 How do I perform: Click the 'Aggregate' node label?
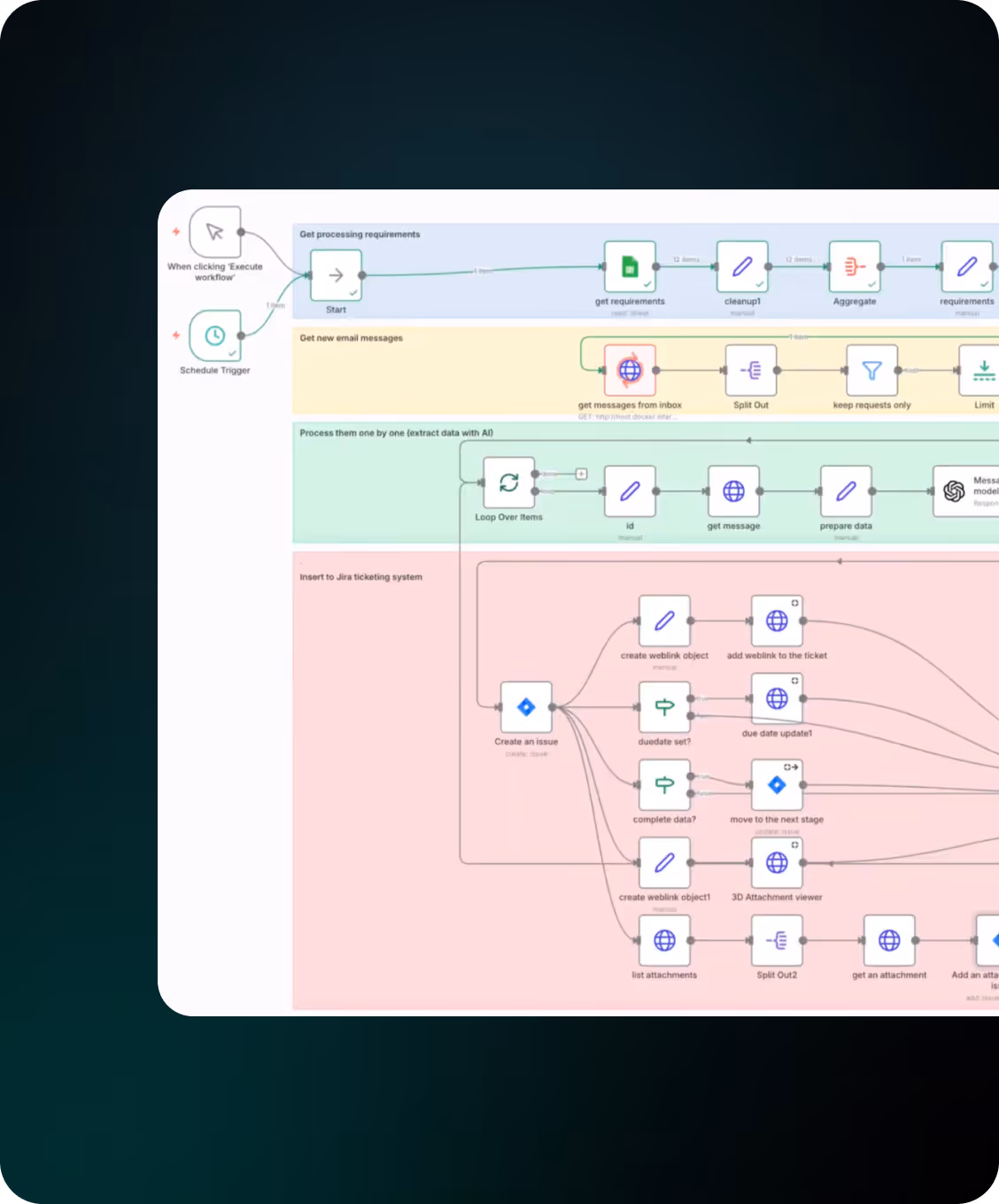click(855, 301)
